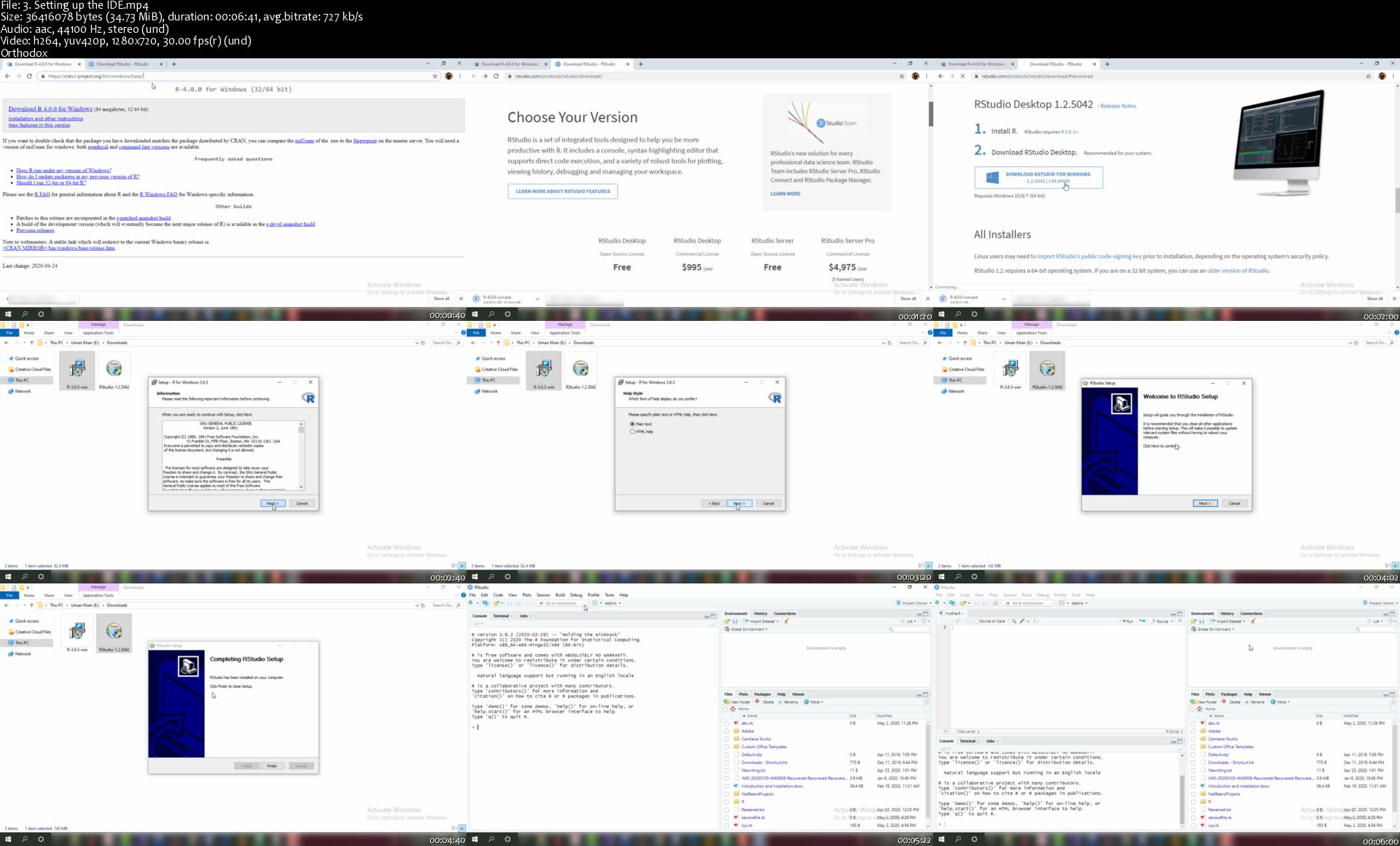Click the code tools magic wand icon

point(1022,621)
